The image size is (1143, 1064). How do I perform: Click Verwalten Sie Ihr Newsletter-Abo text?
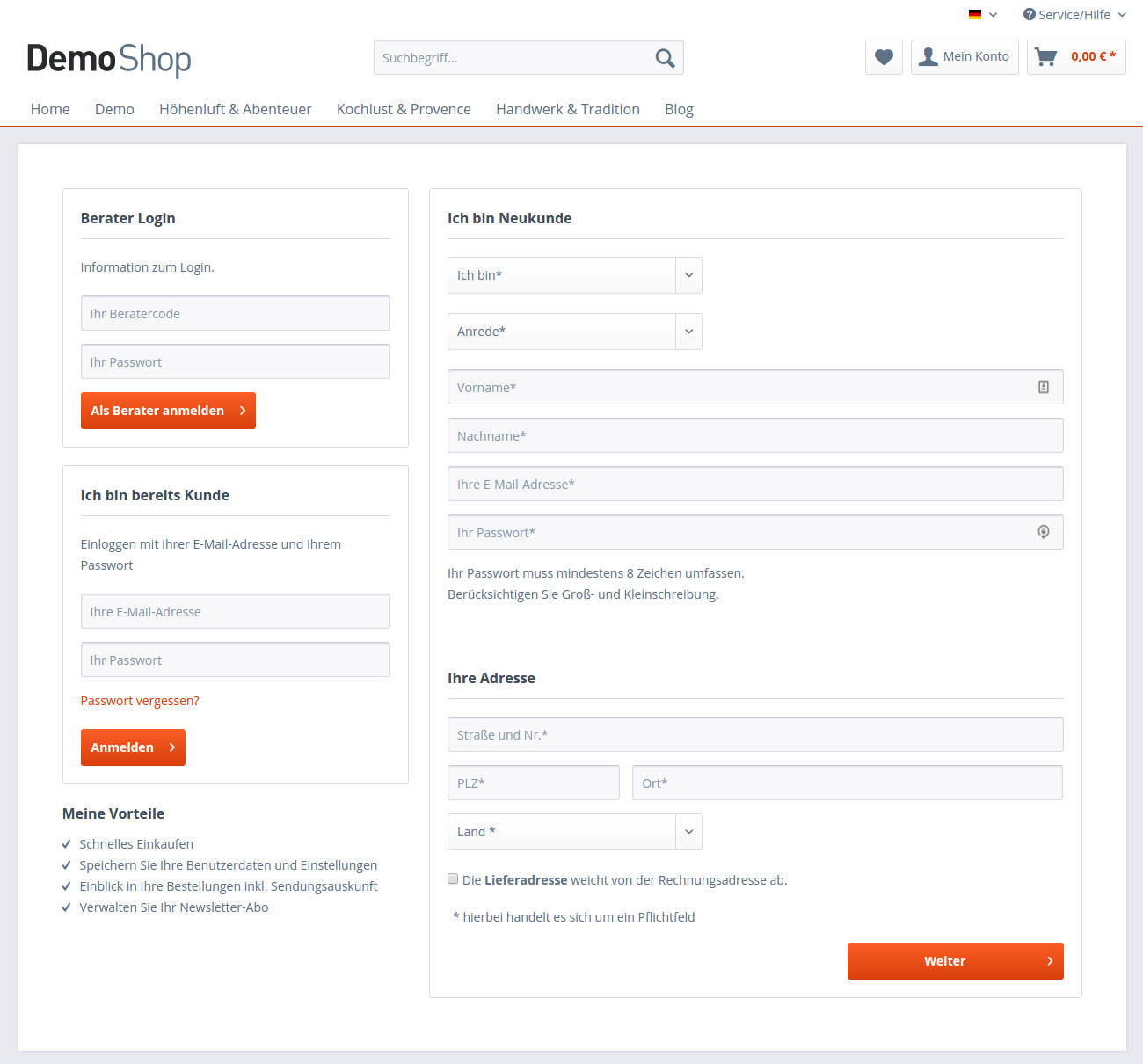click(174, 907)
